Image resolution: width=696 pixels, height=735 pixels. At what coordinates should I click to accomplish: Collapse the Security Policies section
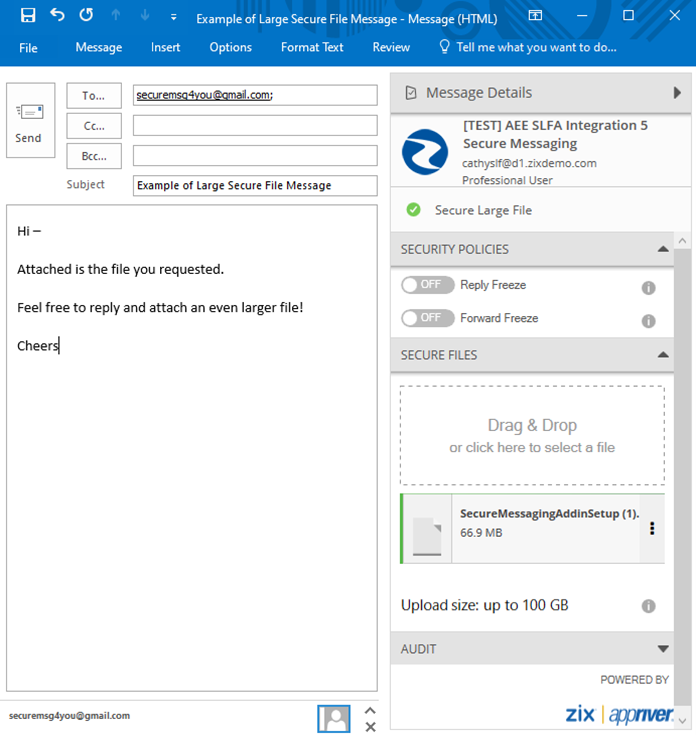coord(663,249)
